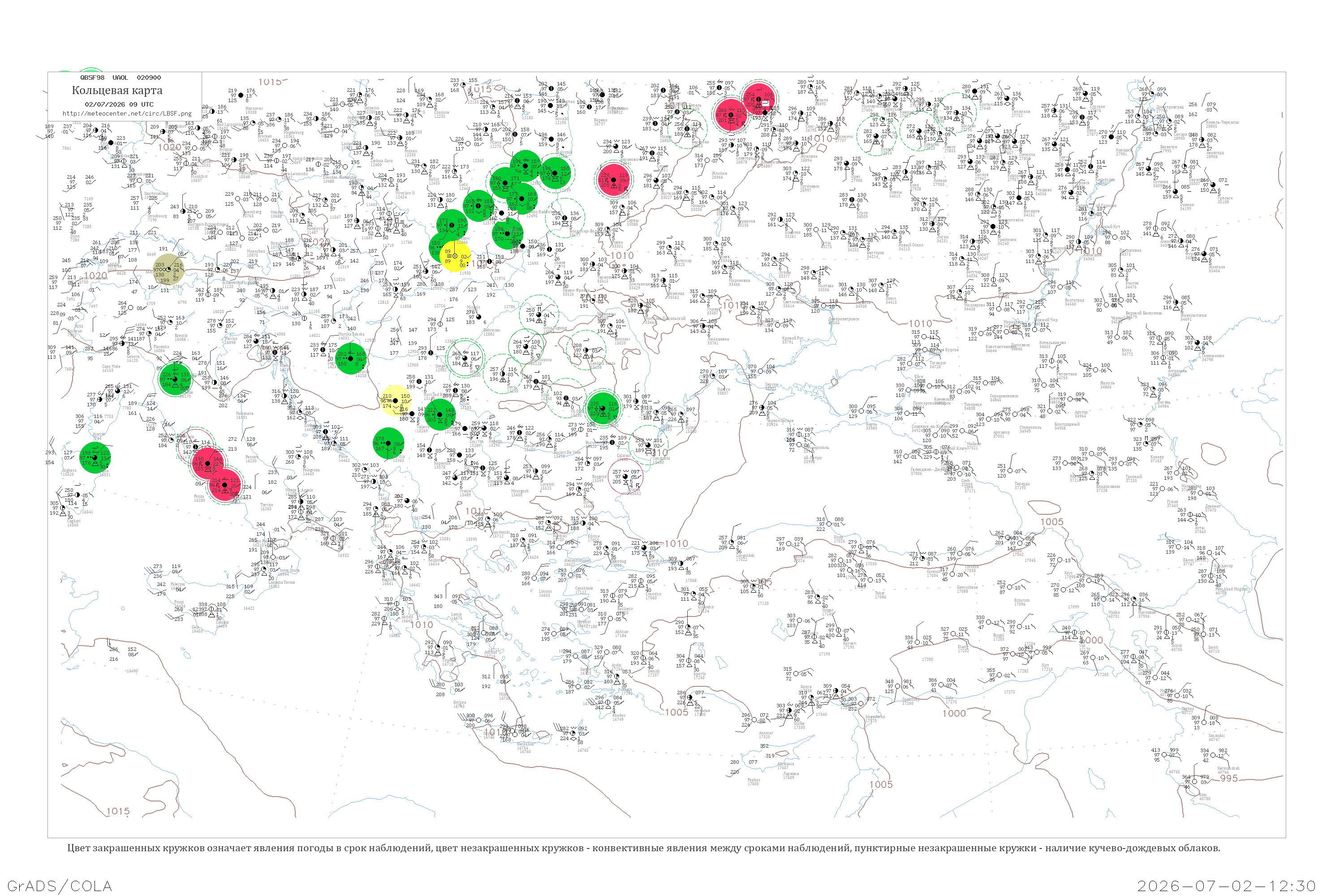This screenshot has width=1344, height=896.
Task: Click the station name 'Gumushrane 17088'
Action: coord(967,589)
